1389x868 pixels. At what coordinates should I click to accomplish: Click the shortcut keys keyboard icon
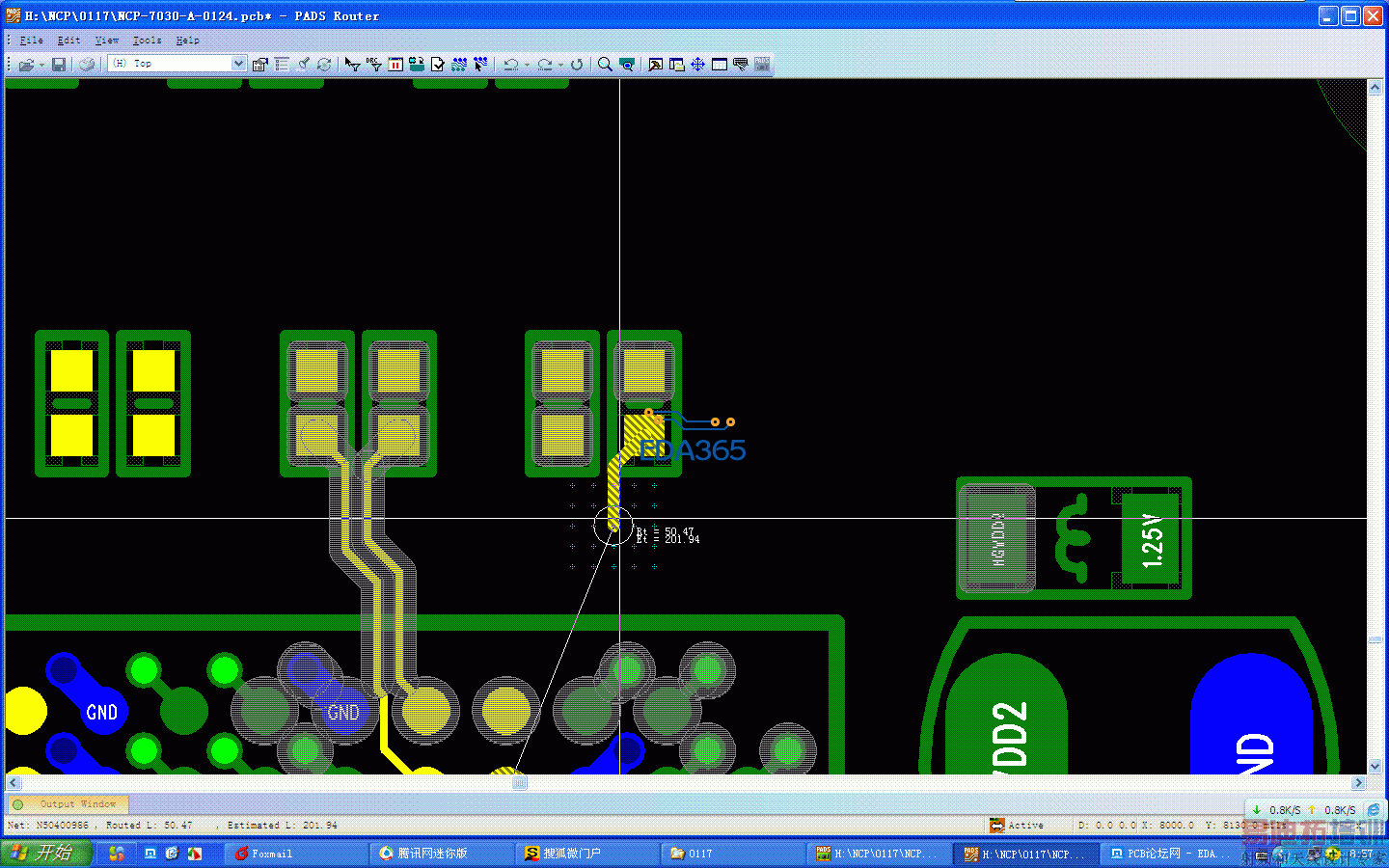[x=741, y=65]
